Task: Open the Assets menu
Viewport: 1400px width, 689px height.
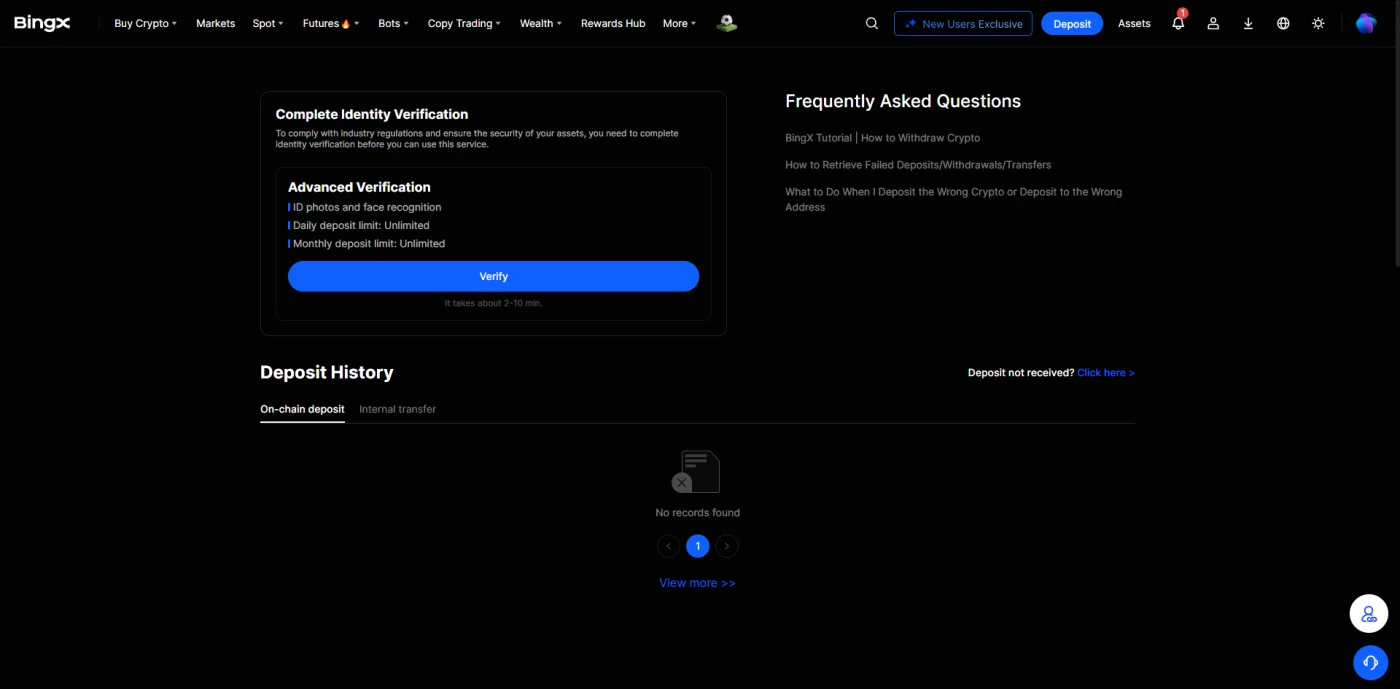Action: [1134, 23]
